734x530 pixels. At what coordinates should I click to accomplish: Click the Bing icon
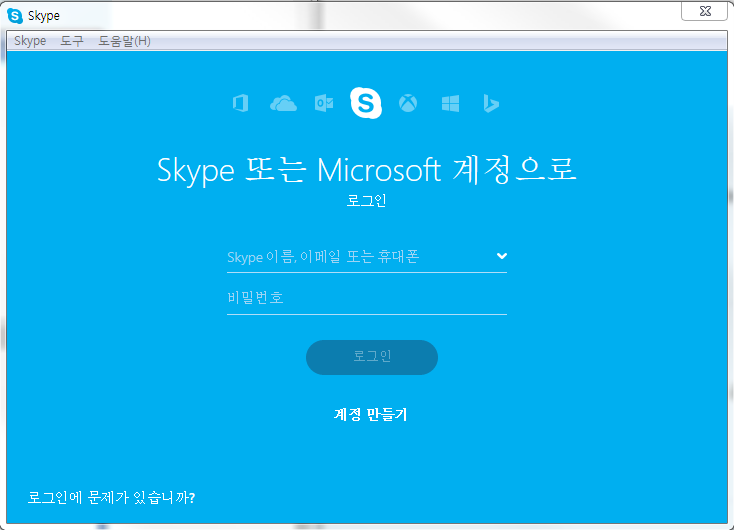pyautogui.click(x=491, y=103)
